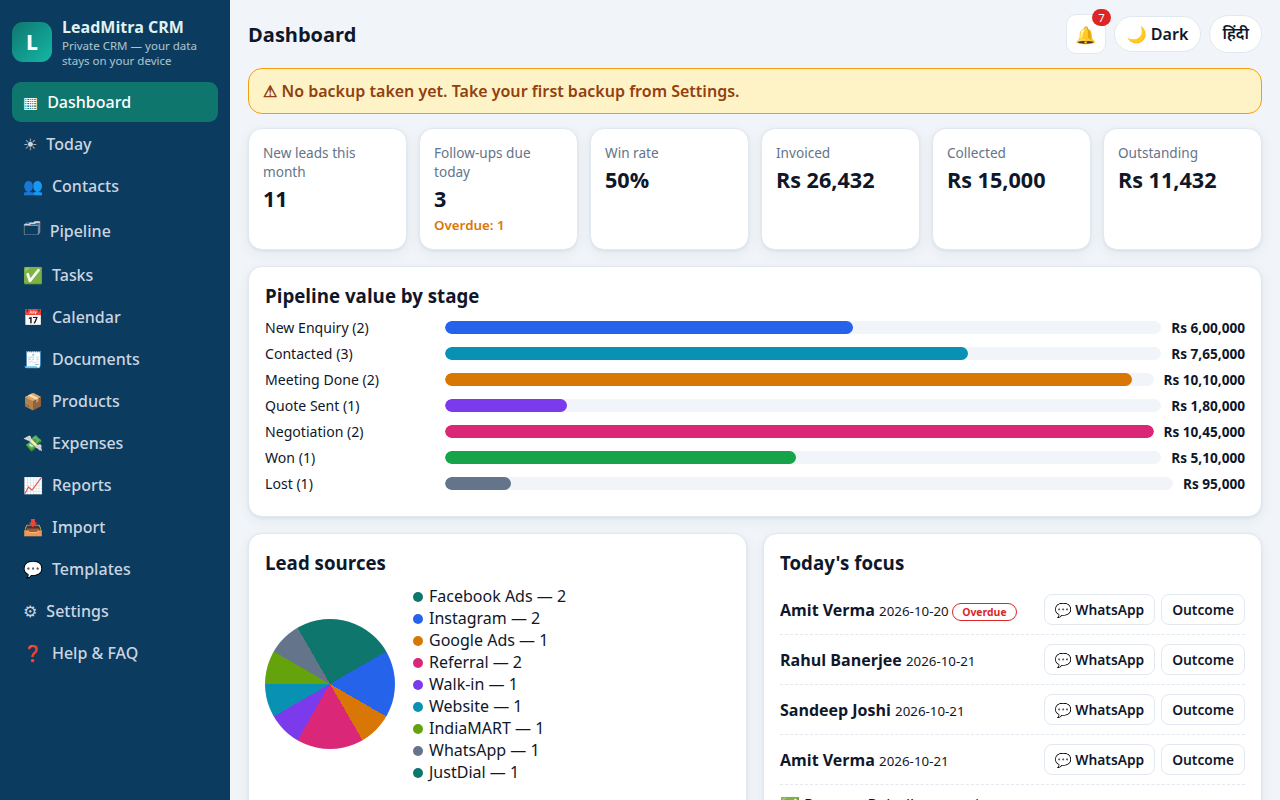
Task: Click the Instagram legend color dot
Action: point(418,619)
